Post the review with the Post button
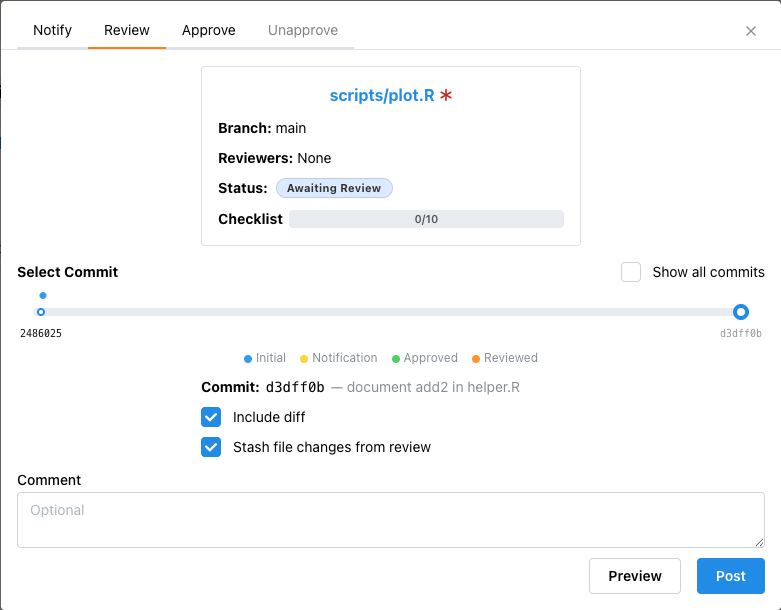This screenshot has width=781, height=610. (730, 576)
